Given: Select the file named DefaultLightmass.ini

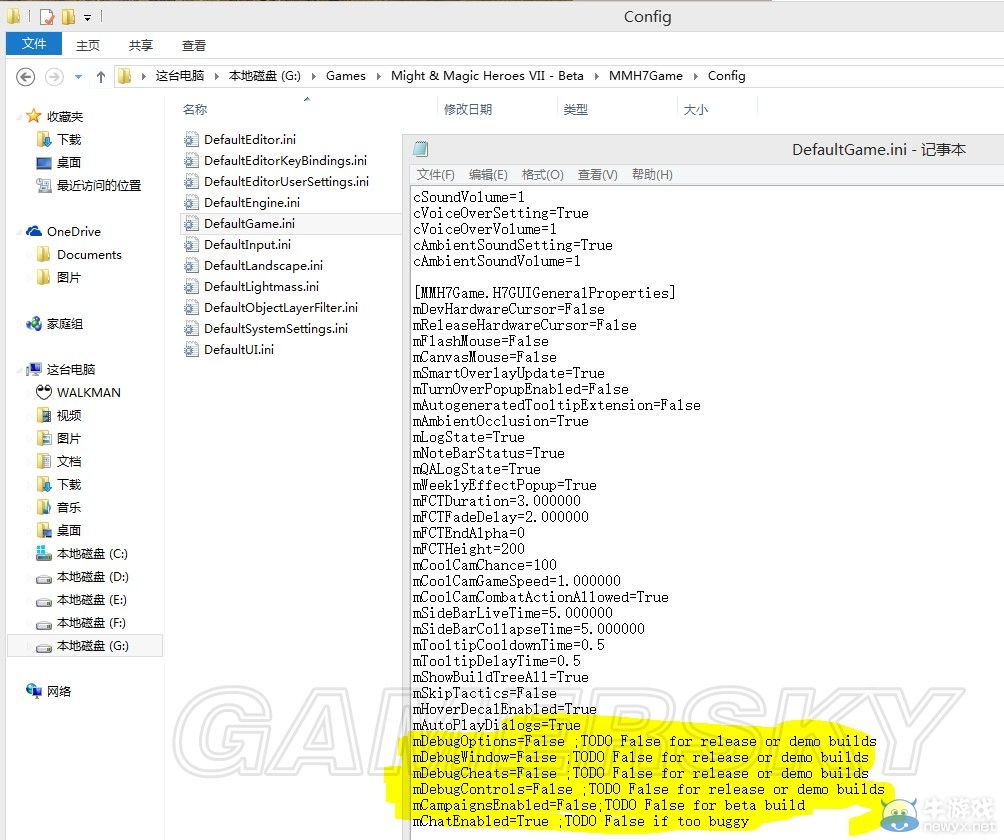Looking at the screenshot, I should [x=261, y=287].
